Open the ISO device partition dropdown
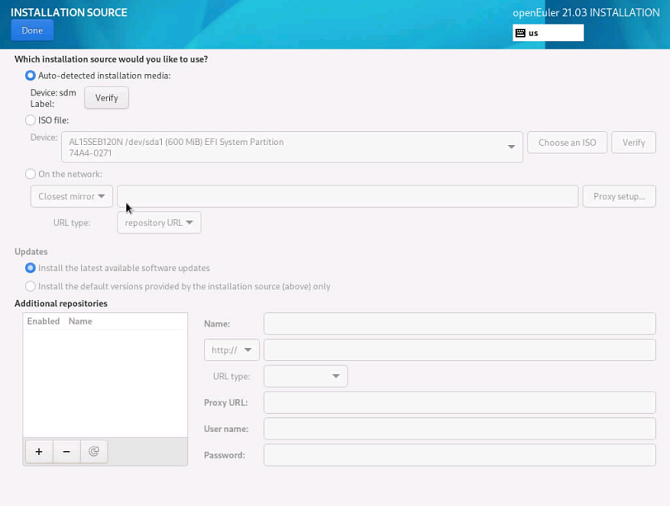The image size is (670, 506). coord(291,147)
